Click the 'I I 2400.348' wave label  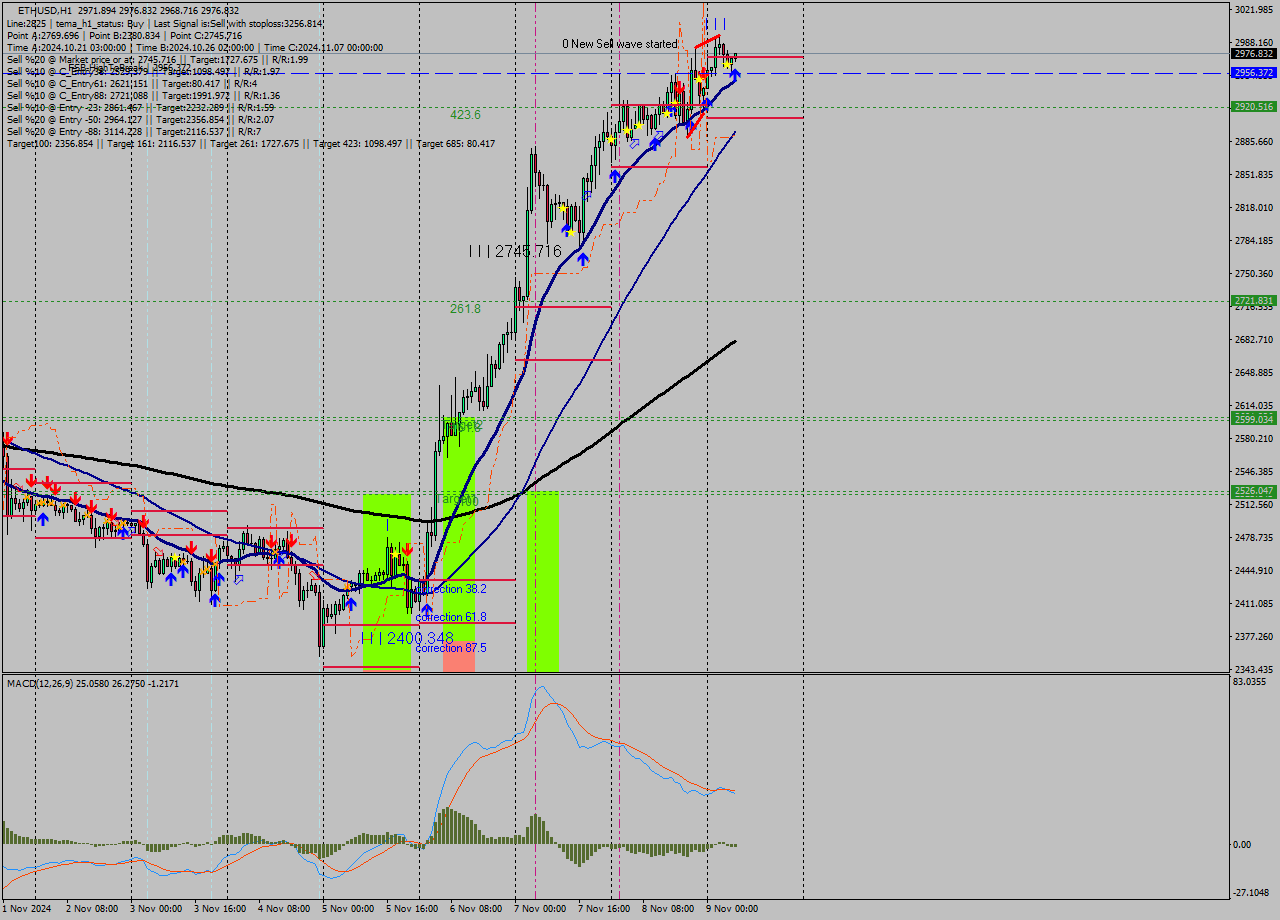click(407, 638)
